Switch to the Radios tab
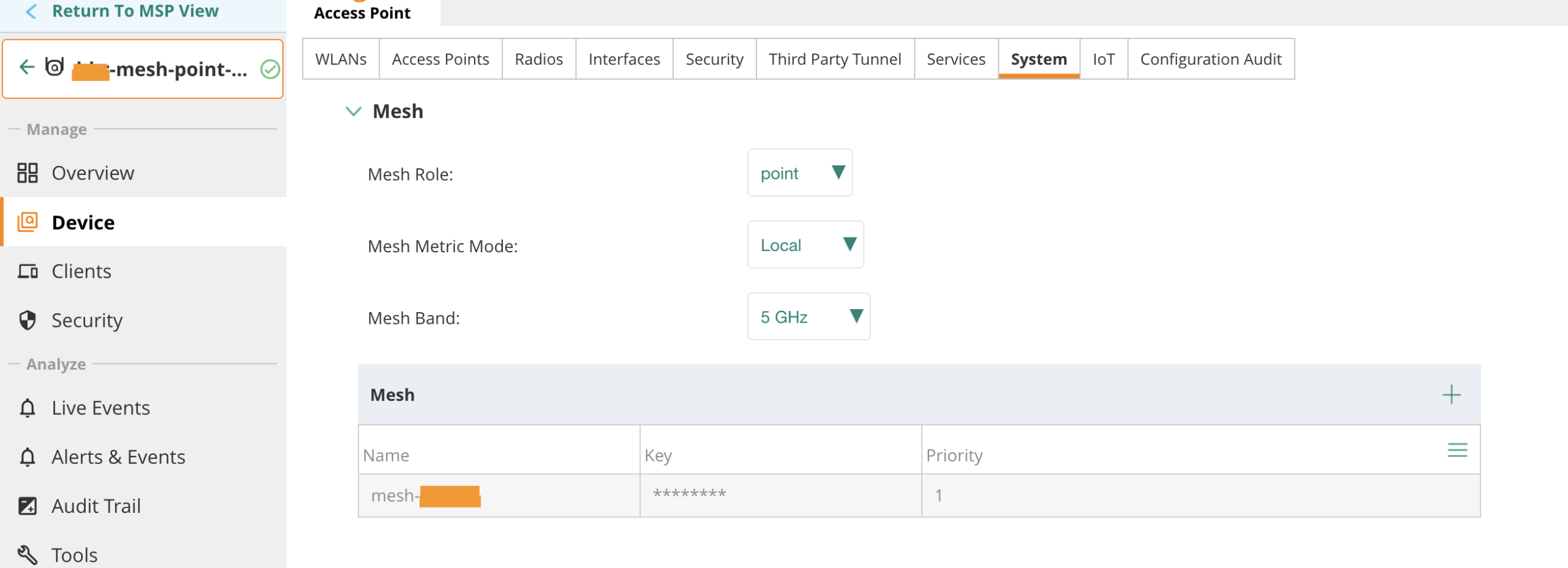1568x568 pixels. (x=538, y=59)
